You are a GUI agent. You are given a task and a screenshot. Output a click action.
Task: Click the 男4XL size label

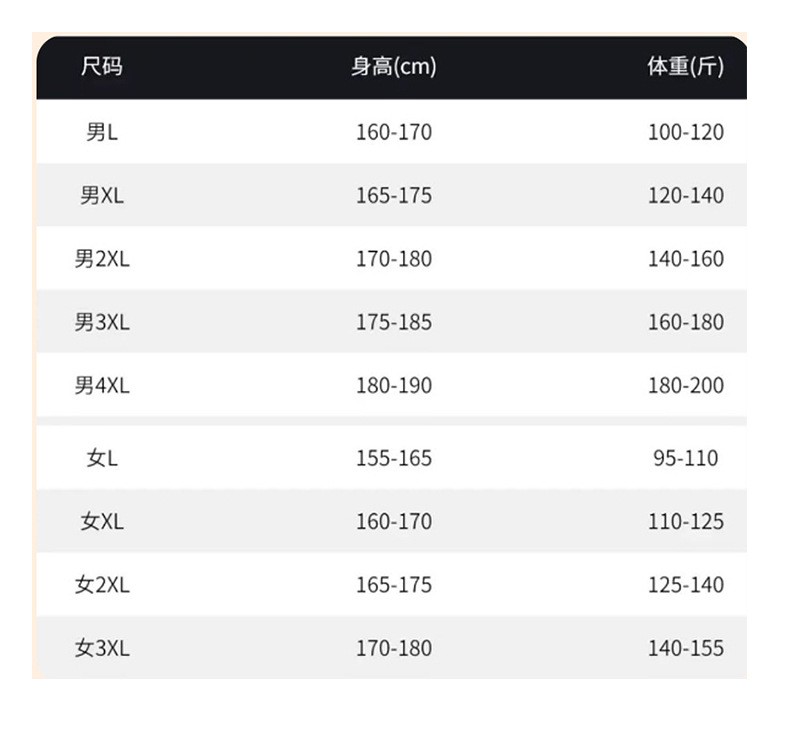click(x=102, y=385)
